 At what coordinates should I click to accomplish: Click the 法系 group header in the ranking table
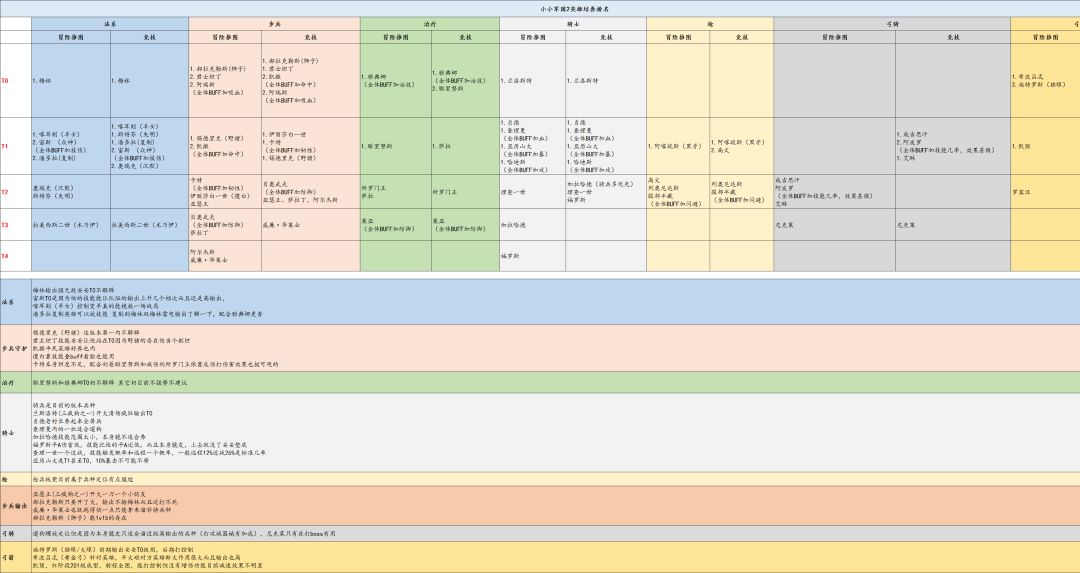110,23
